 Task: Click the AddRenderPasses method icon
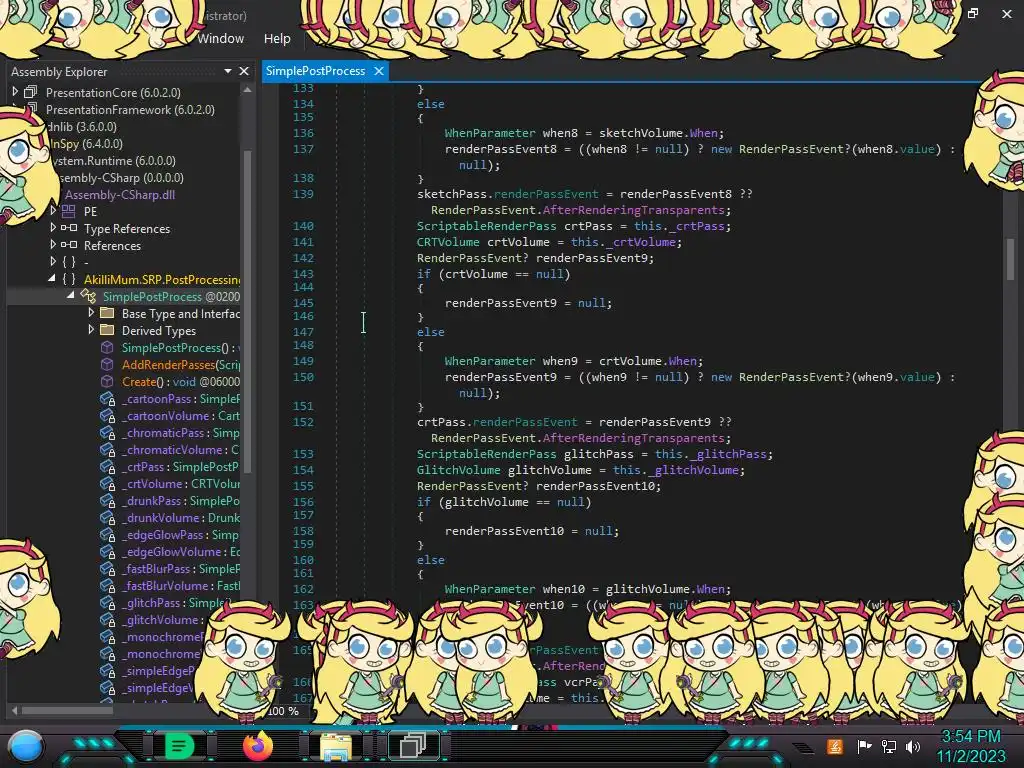click(107, 364)
